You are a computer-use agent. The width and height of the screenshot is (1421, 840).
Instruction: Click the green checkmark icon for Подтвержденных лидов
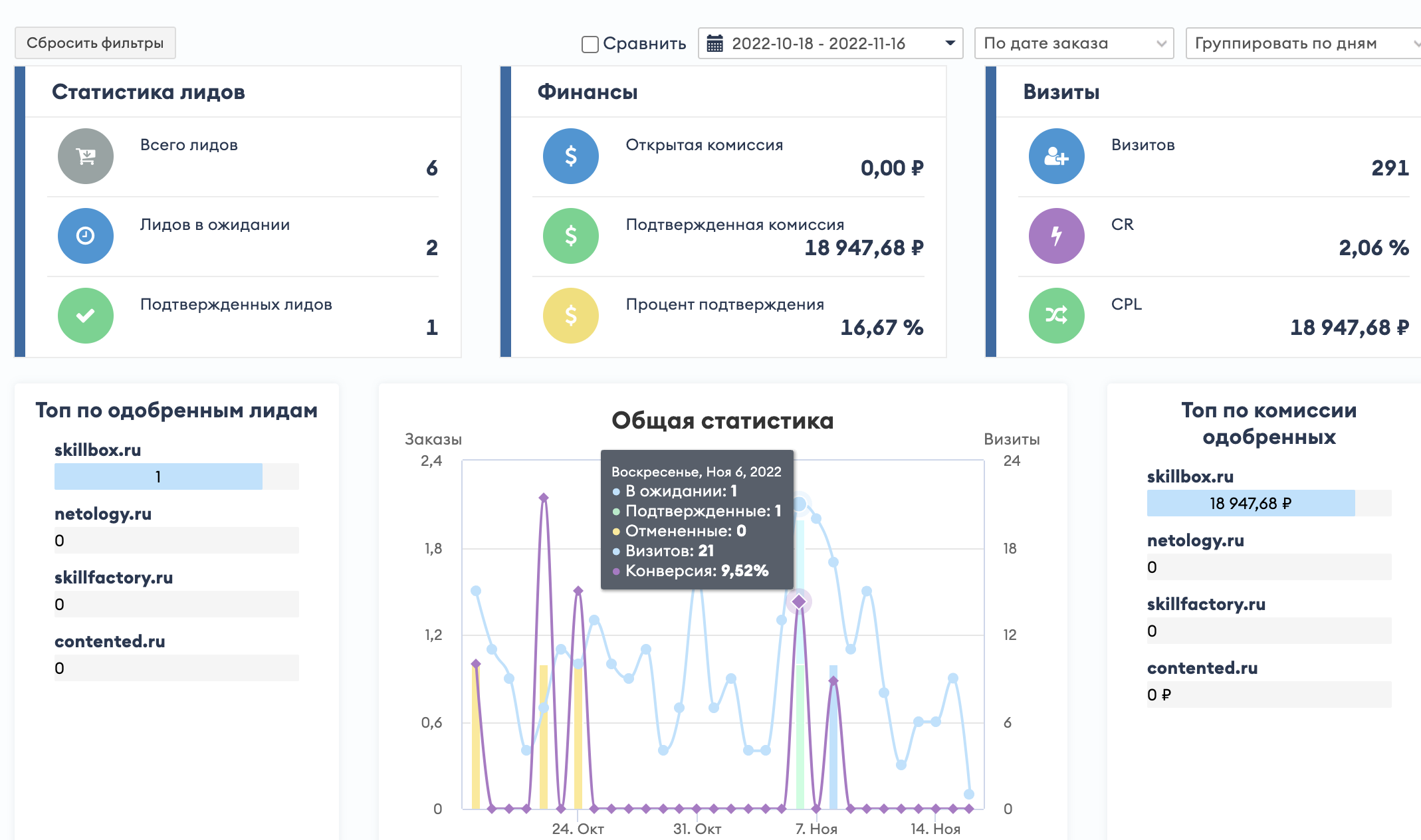coord(86,316)
